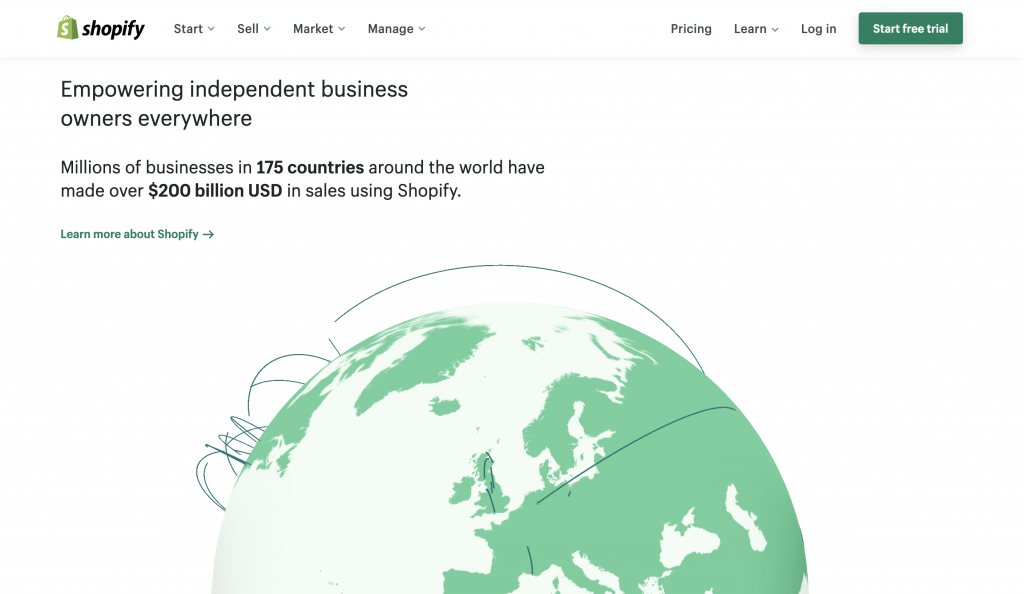This screenshot has height=594, width=1024.
Task: Click the chevron next to Manage
Action: coord(421,29)
